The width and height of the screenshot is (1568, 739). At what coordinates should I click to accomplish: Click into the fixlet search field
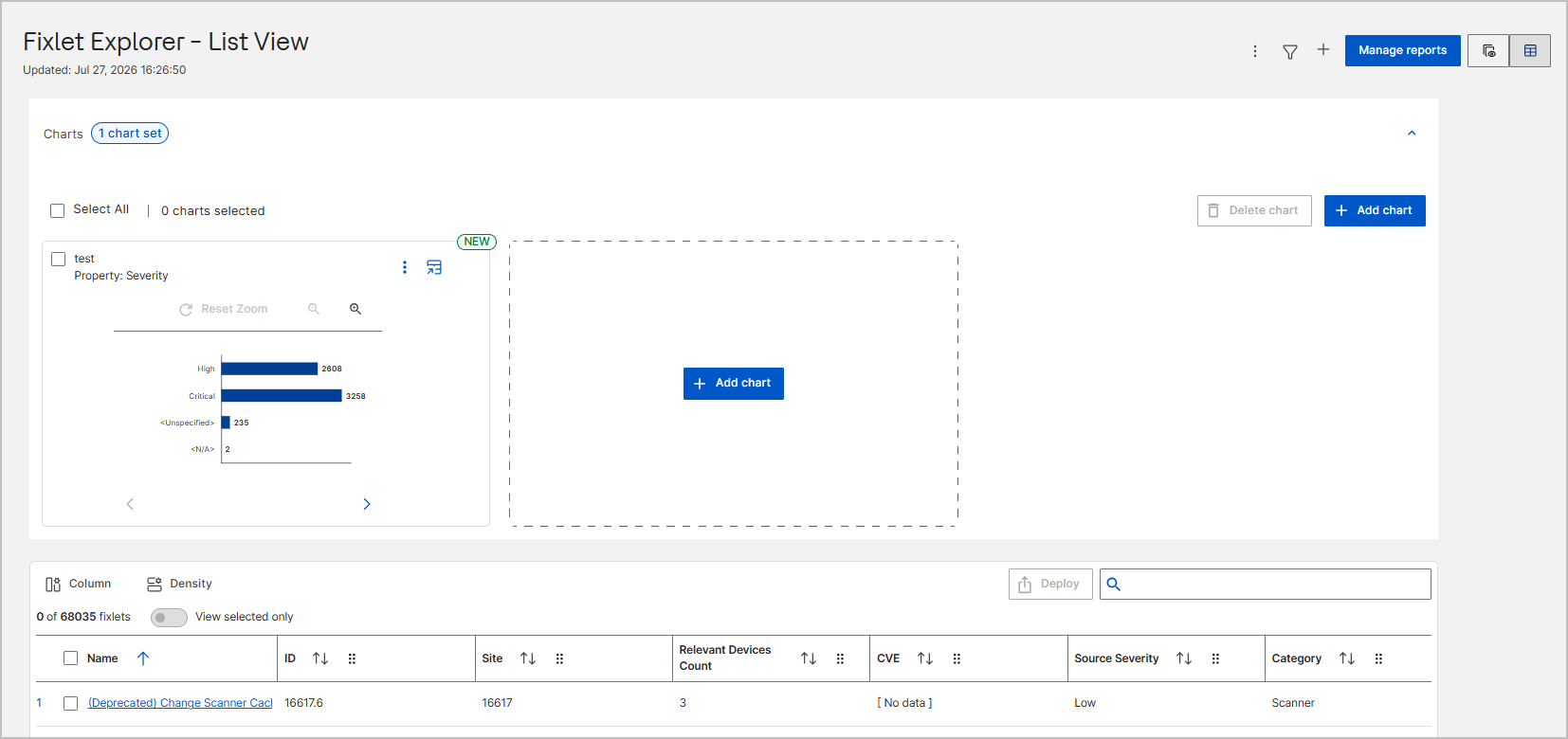tap(1266, 585)
